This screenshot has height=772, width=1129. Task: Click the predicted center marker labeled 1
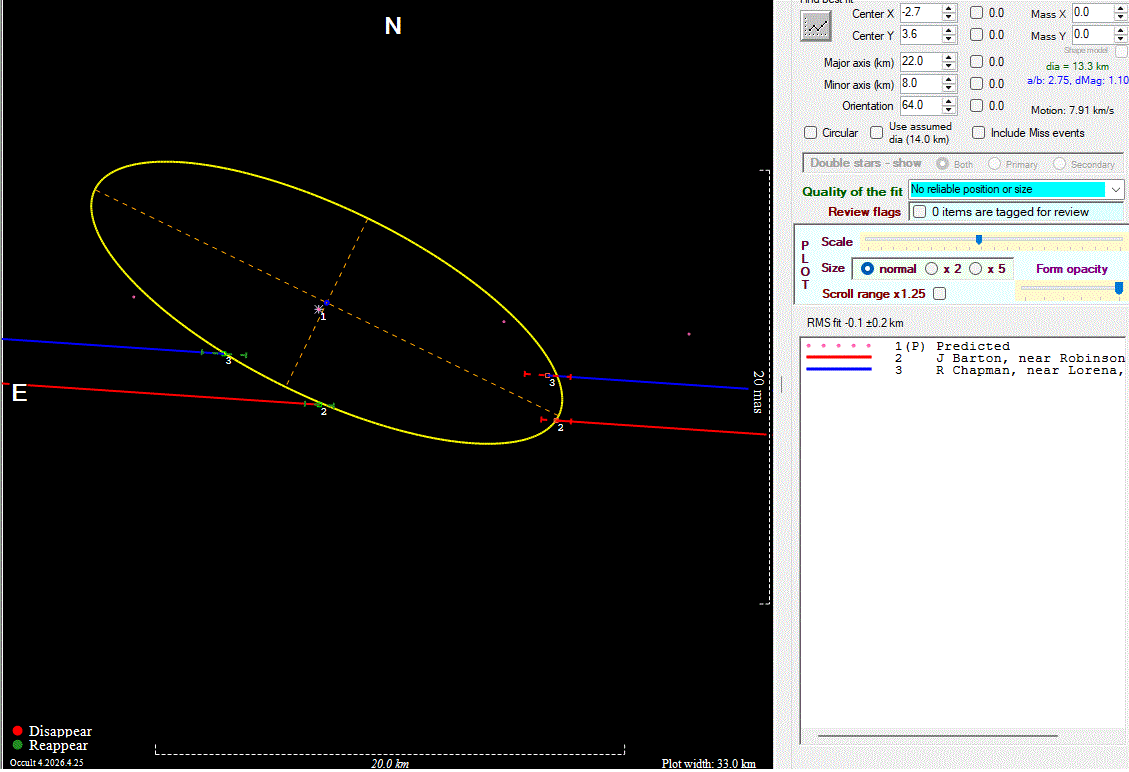pos(319,309)
